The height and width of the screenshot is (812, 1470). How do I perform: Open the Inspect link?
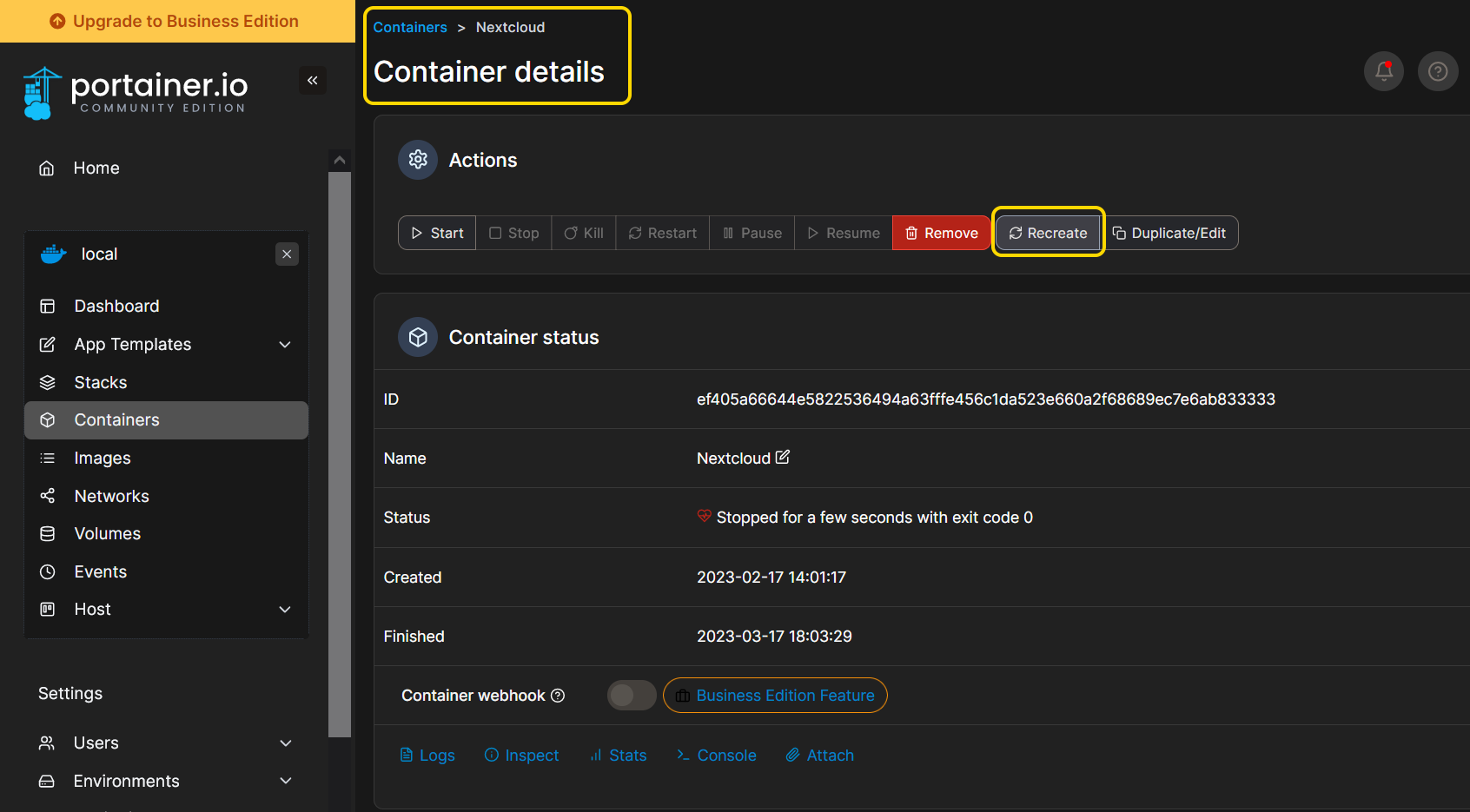coord(521,756)
